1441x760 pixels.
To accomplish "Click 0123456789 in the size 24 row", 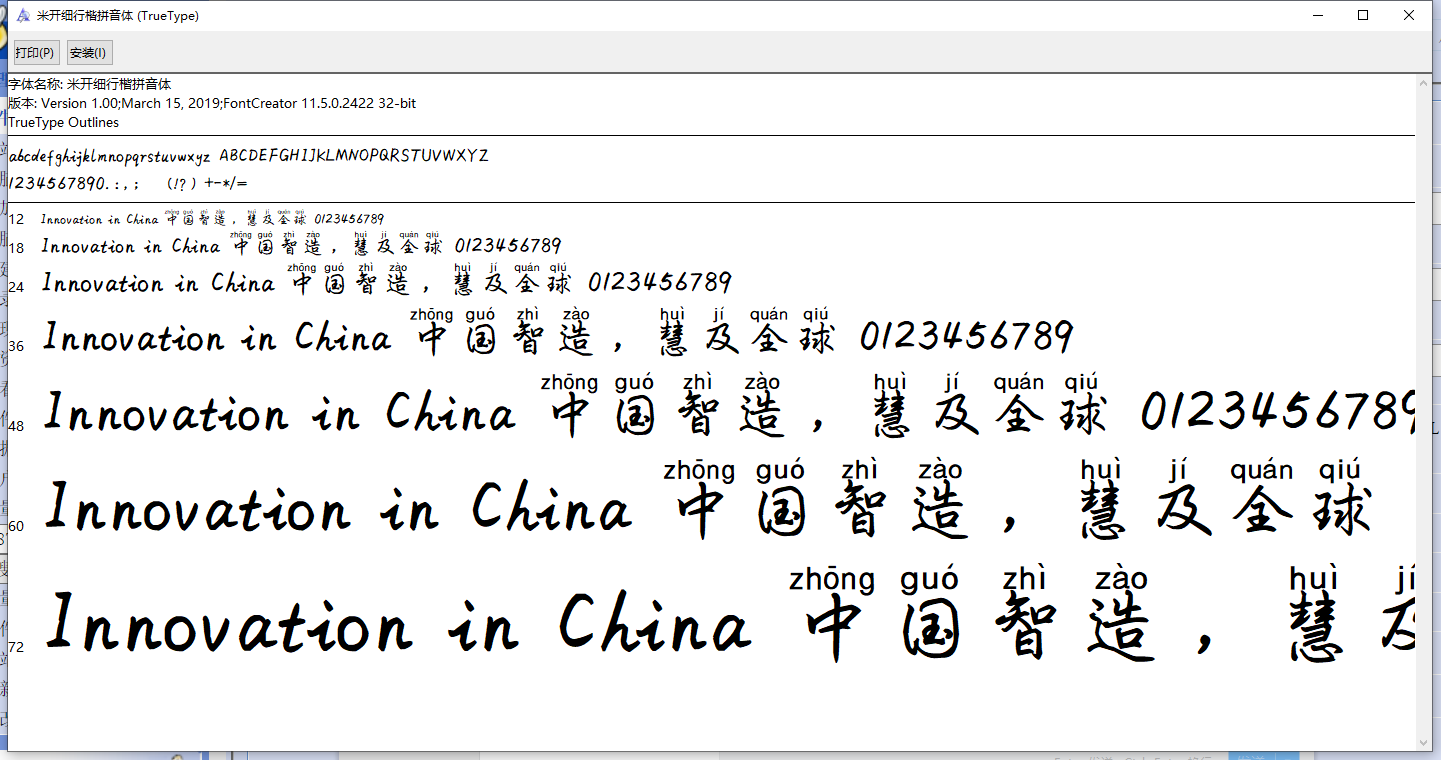I will 660,283.
